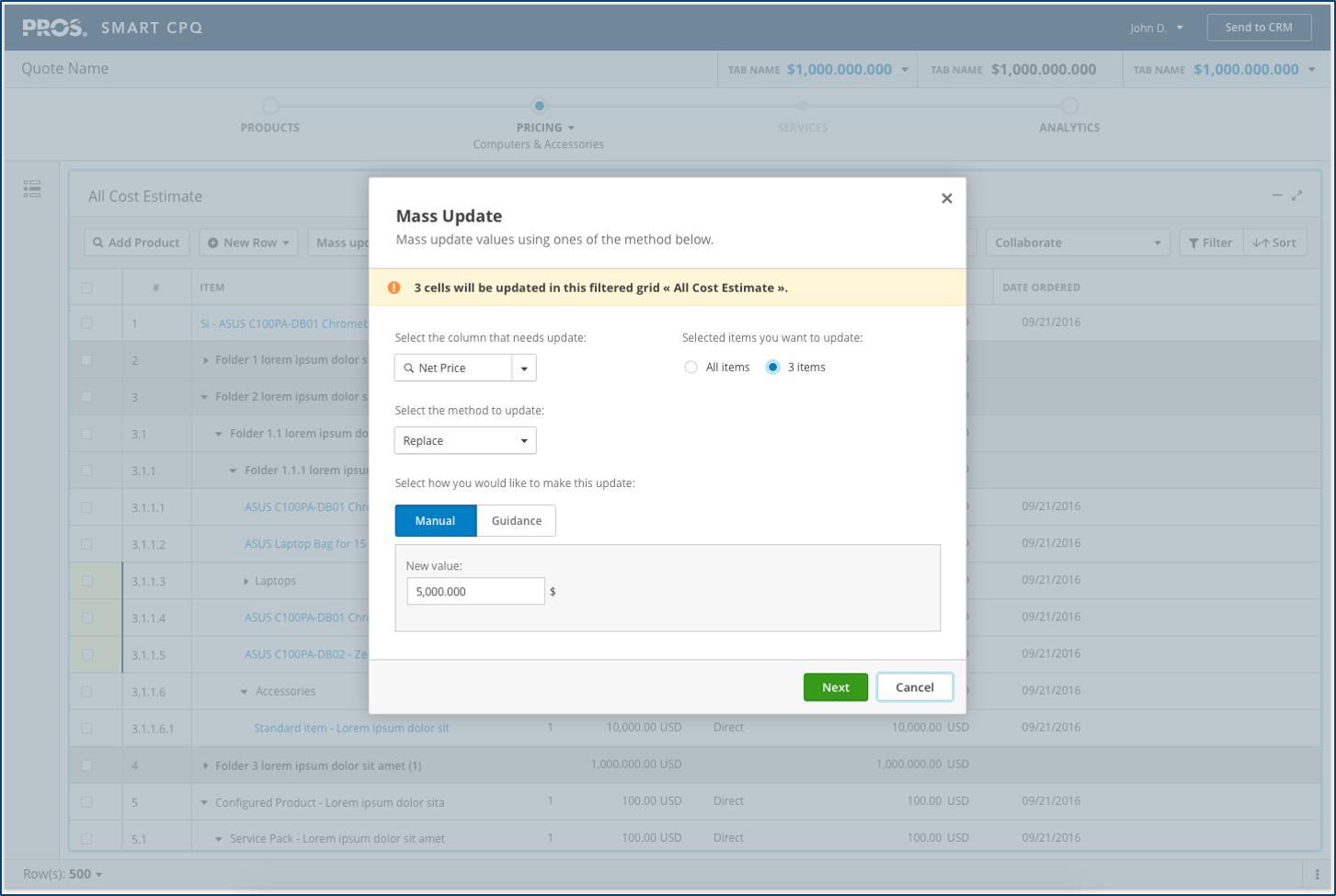This screenshot has width=1336, height=896.
Task: Switch to the Guidance tab
Action: pyautogui.click(x=516, y=521)
